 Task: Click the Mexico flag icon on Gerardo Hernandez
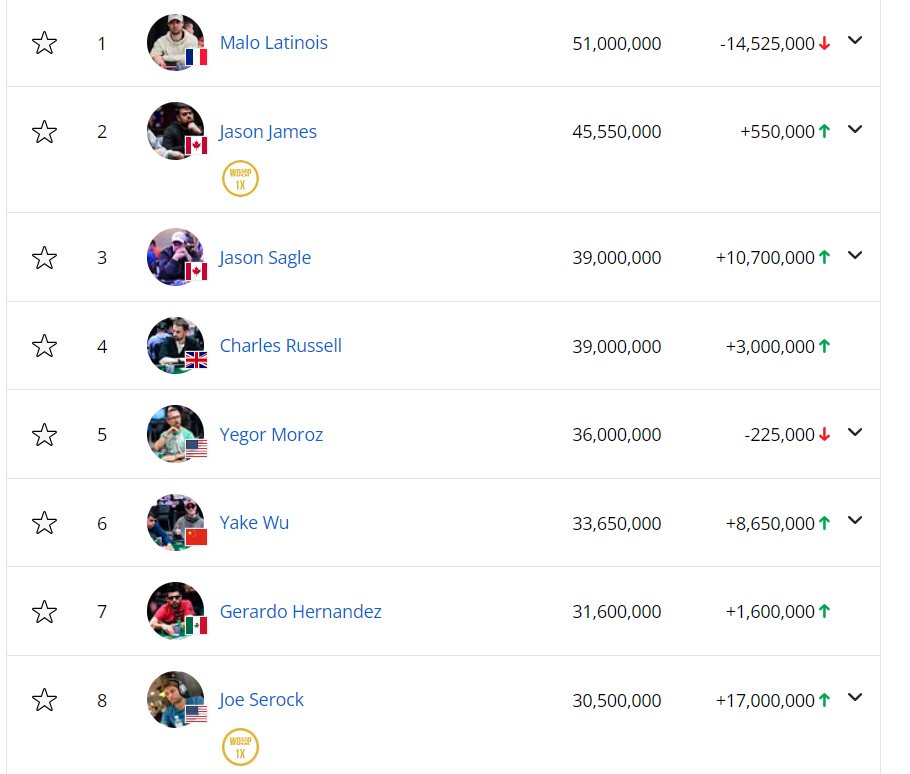[196, 626]
